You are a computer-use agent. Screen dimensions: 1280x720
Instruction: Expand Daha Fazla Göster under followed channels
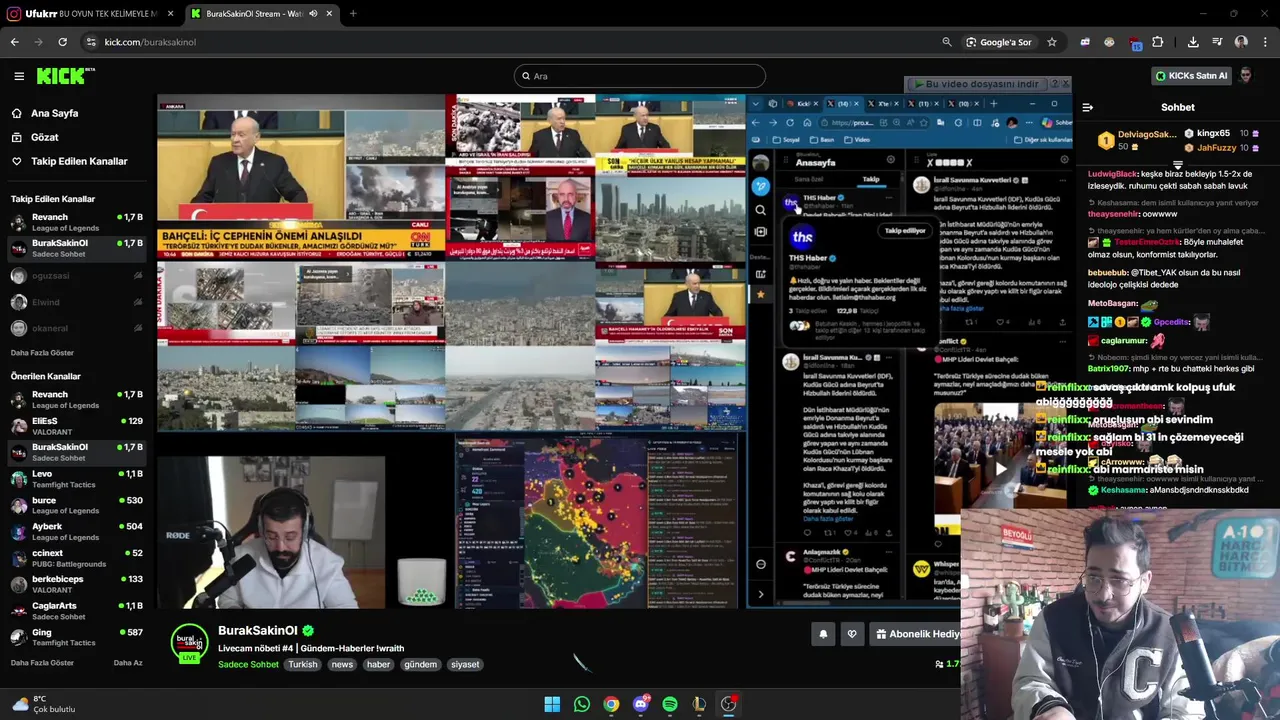pyautogui.click(x=42, y=353)
